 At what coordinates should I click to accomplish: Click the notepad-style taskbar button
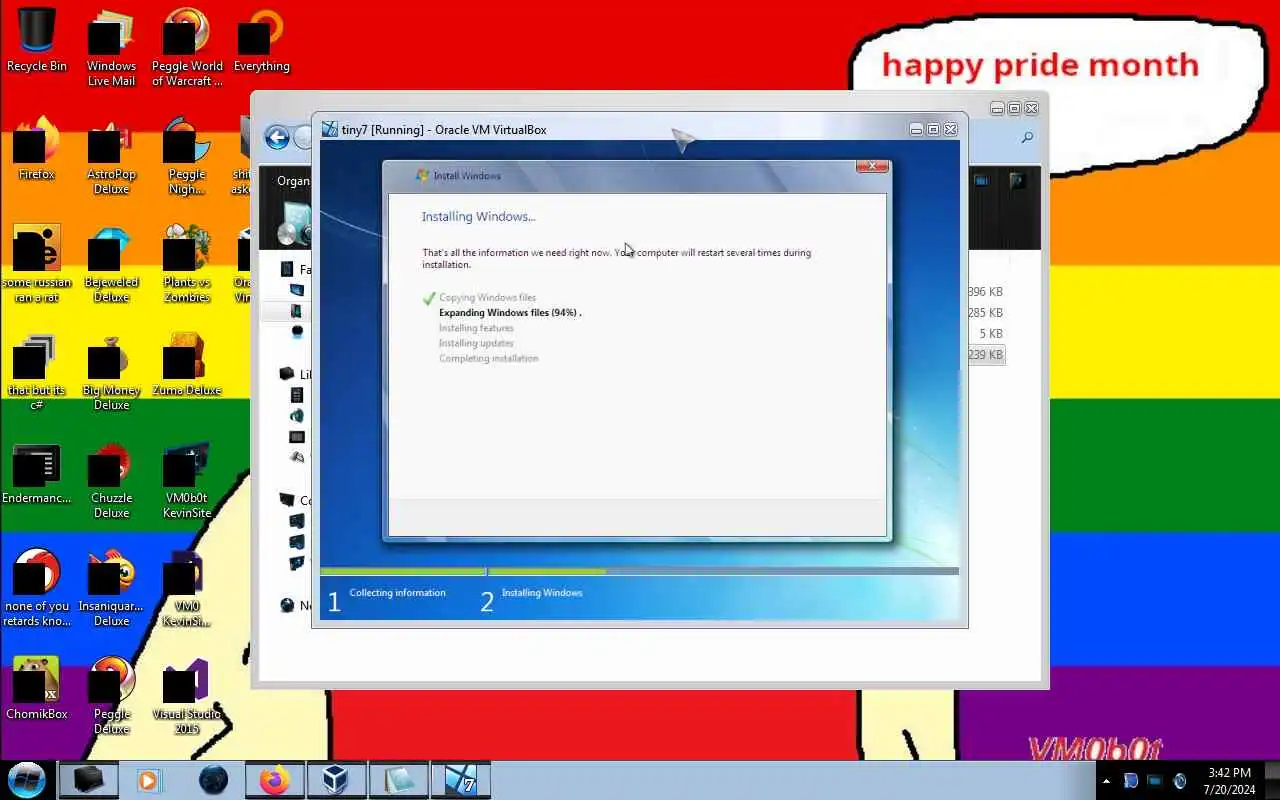click(398, 780)
